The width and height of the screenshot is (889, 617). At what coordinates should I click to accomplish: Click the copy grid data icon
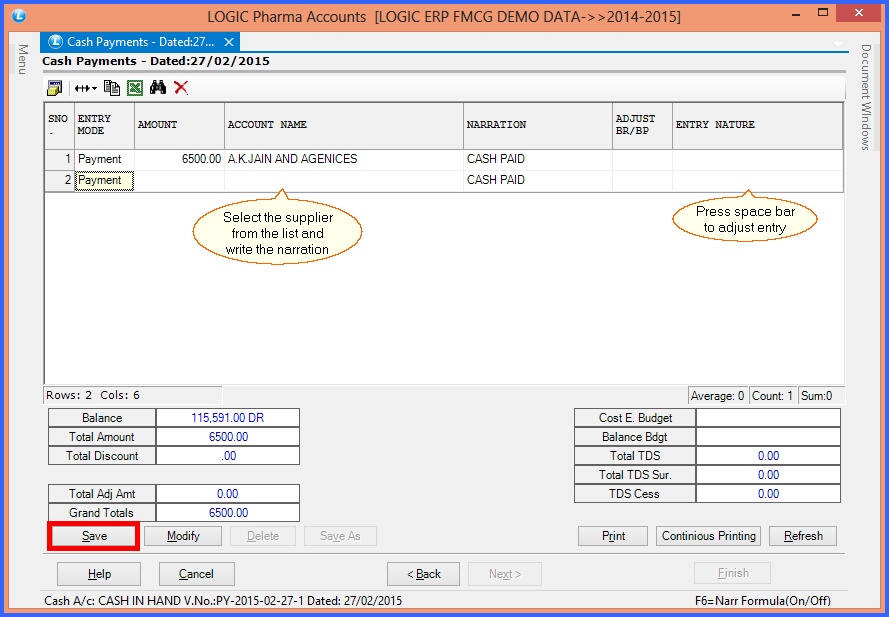[112, 88]
